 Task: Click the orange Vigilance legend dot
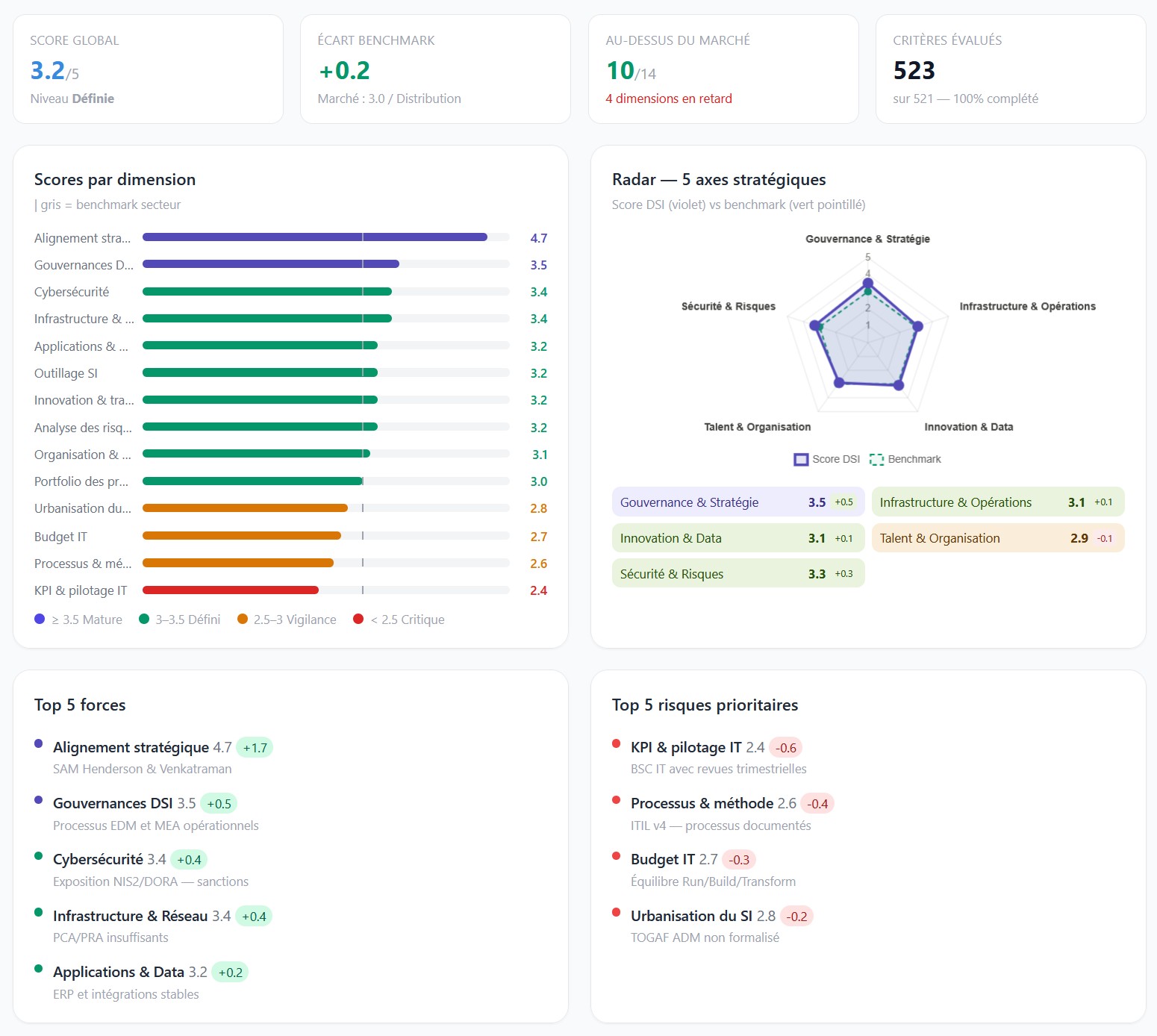243,619
